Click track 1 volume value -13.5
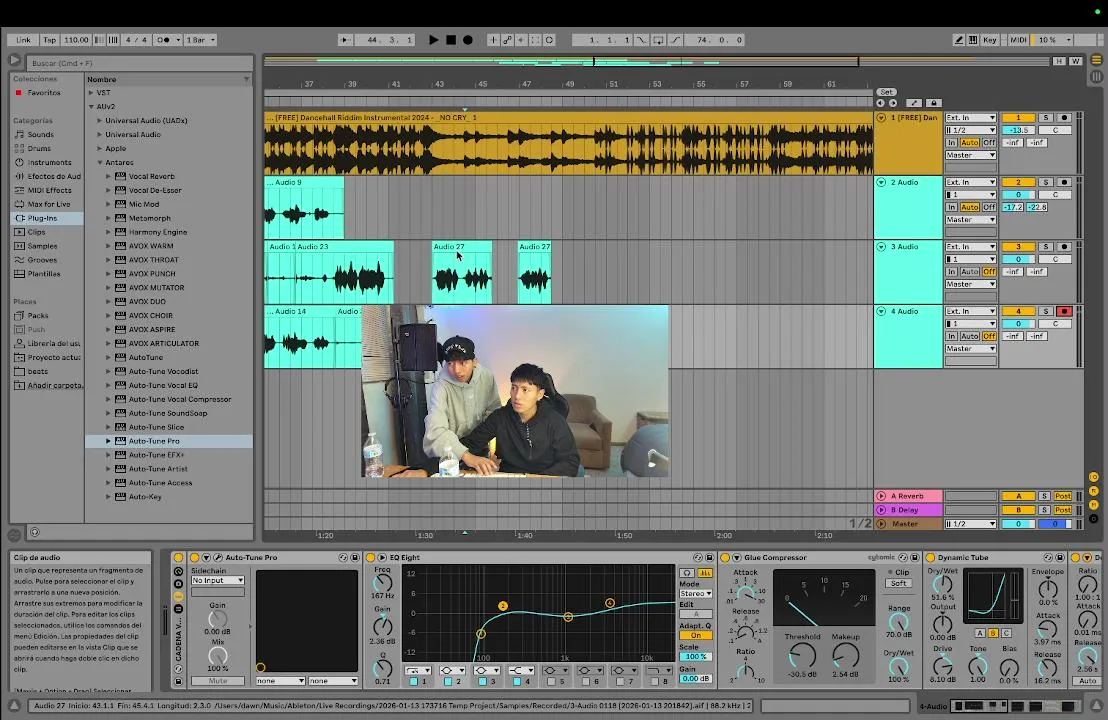Screen dimensions: 1108x720 point(1018,130)
